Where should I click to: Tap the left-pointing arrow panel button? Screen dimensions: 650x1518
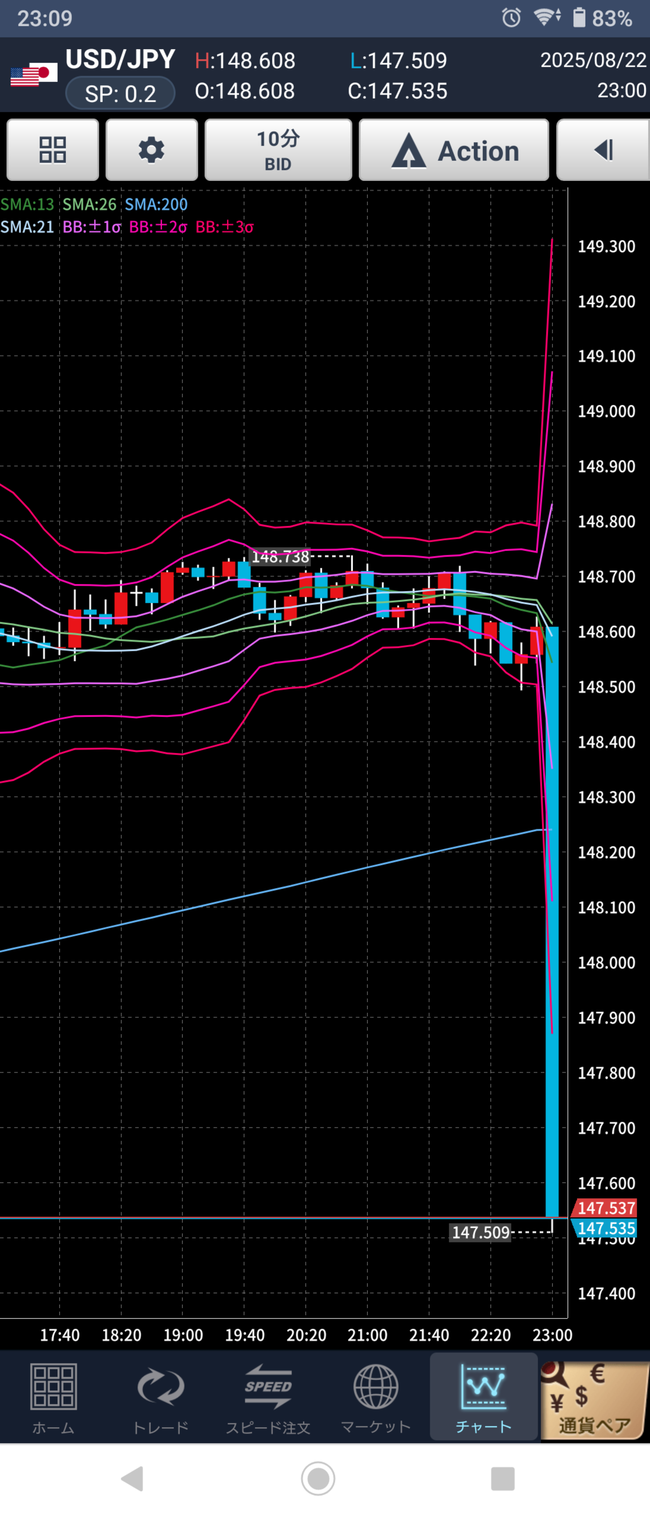pyautogui.click(x=602, y=151)
